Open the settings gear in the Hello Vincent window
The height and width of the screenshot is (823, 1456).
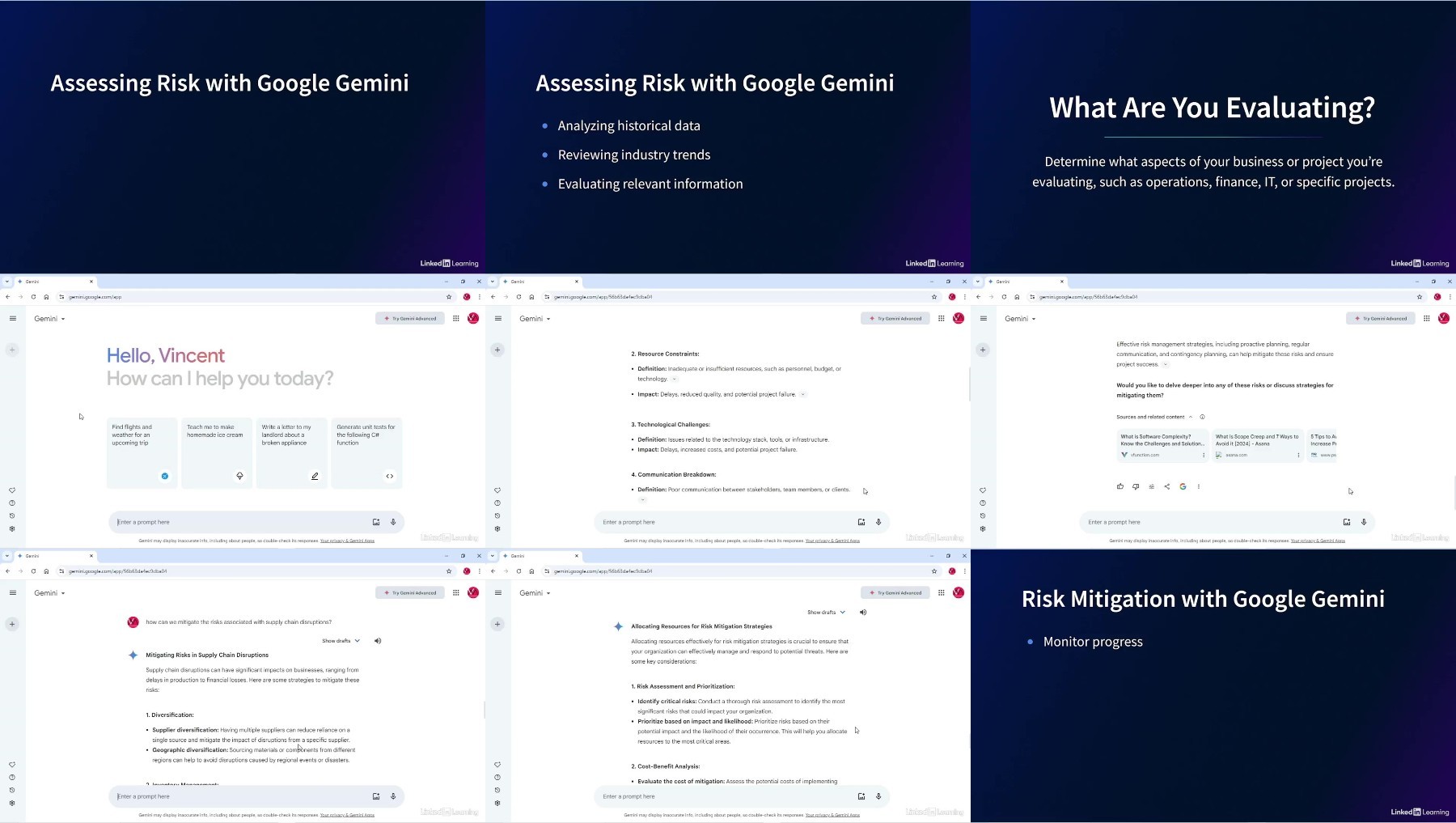click(12, 528)
